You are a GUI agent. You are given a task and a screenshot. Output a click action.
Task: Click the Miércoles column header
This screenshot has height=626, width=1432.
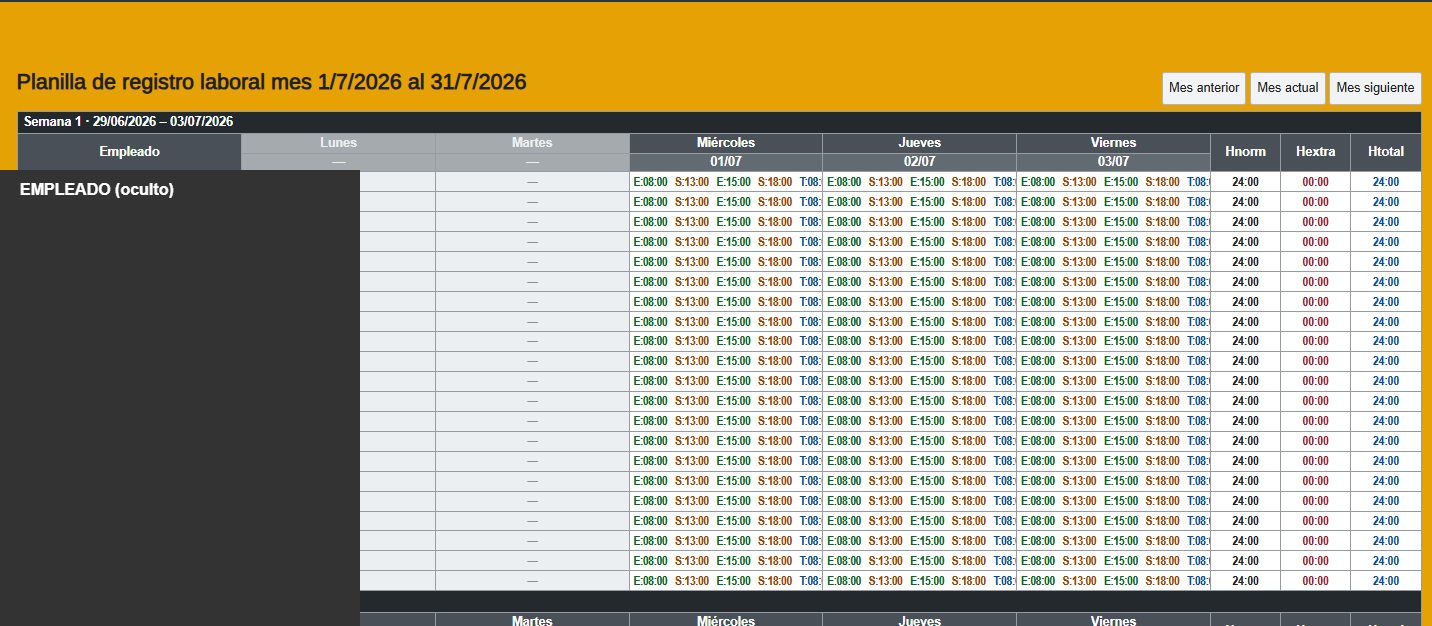point(726,143)
